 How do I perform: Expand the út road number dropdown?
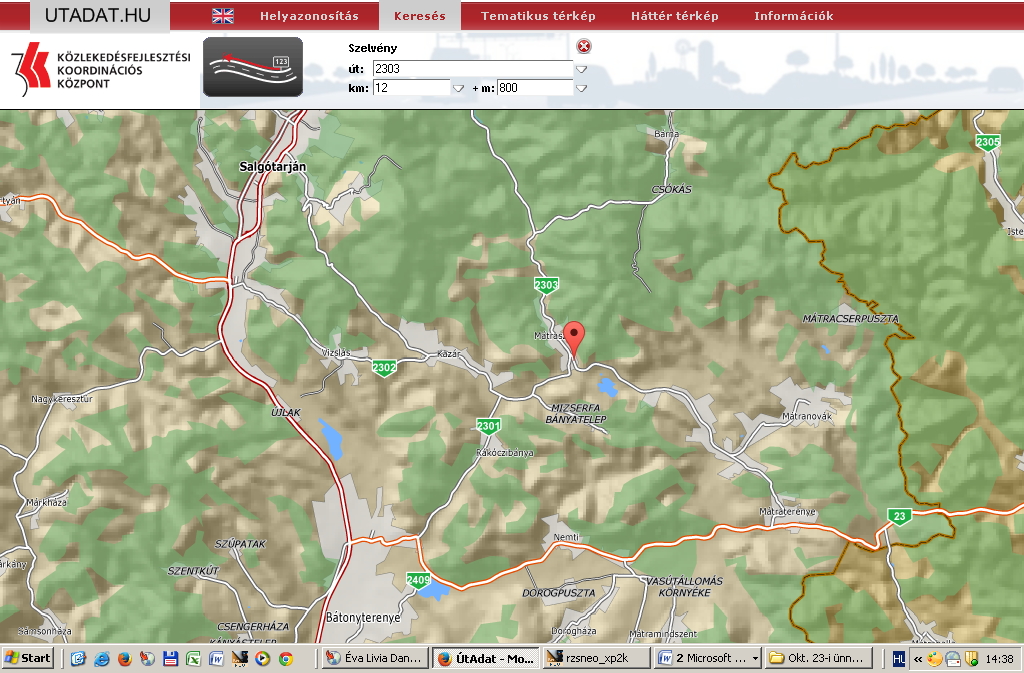(581, 69)
